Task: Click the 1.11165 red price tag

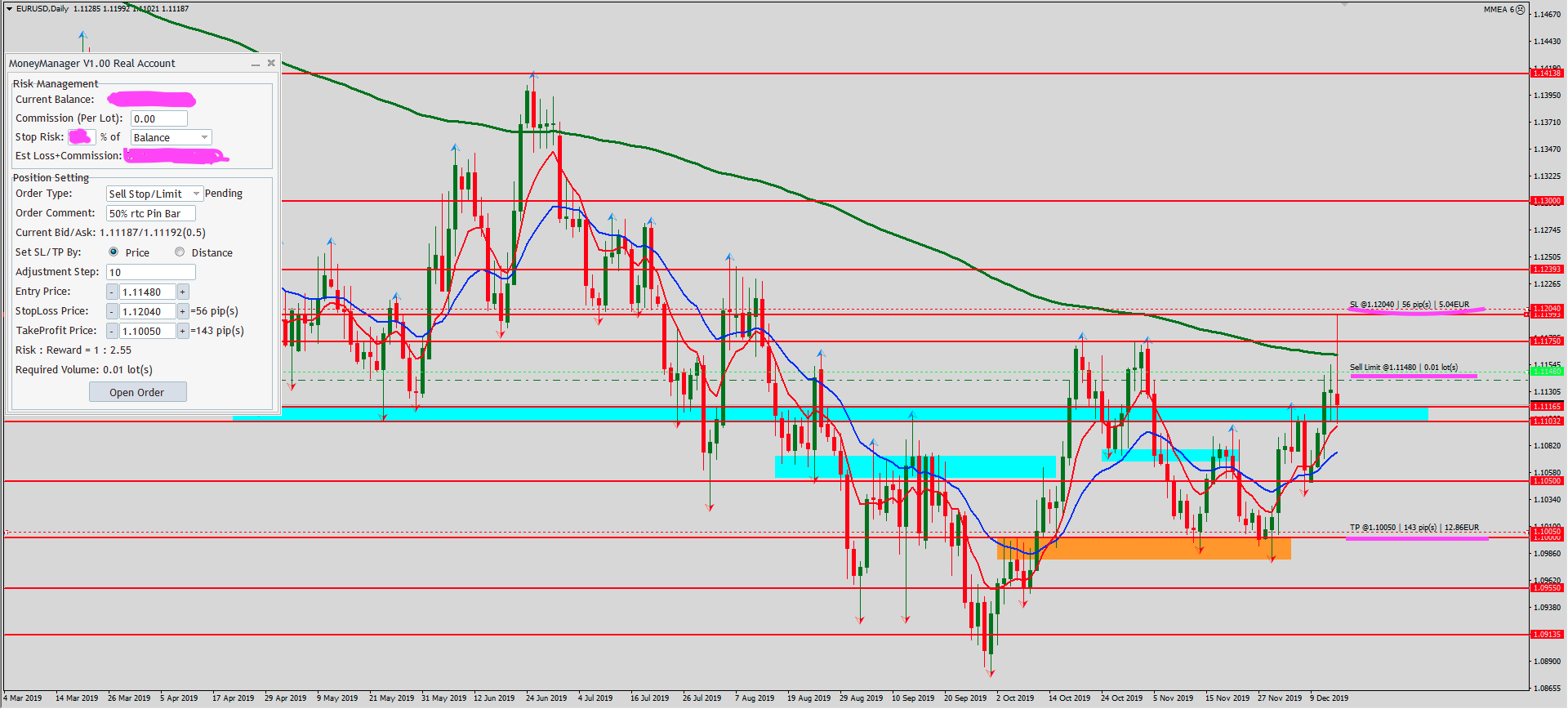Action: point(1546,407)
